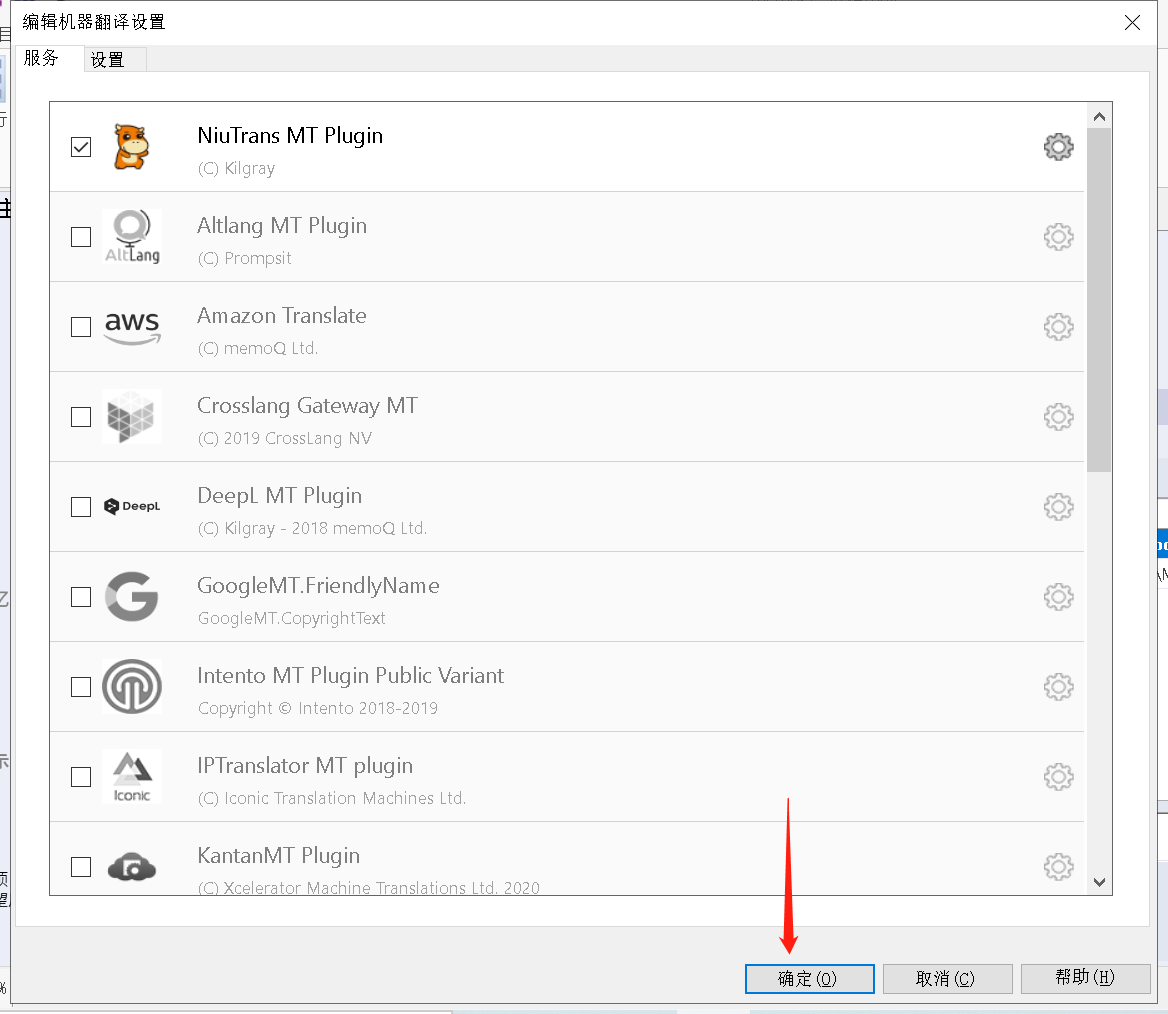
Task: Open GoogleMT settings gear icon
Action: (1058, 597)
